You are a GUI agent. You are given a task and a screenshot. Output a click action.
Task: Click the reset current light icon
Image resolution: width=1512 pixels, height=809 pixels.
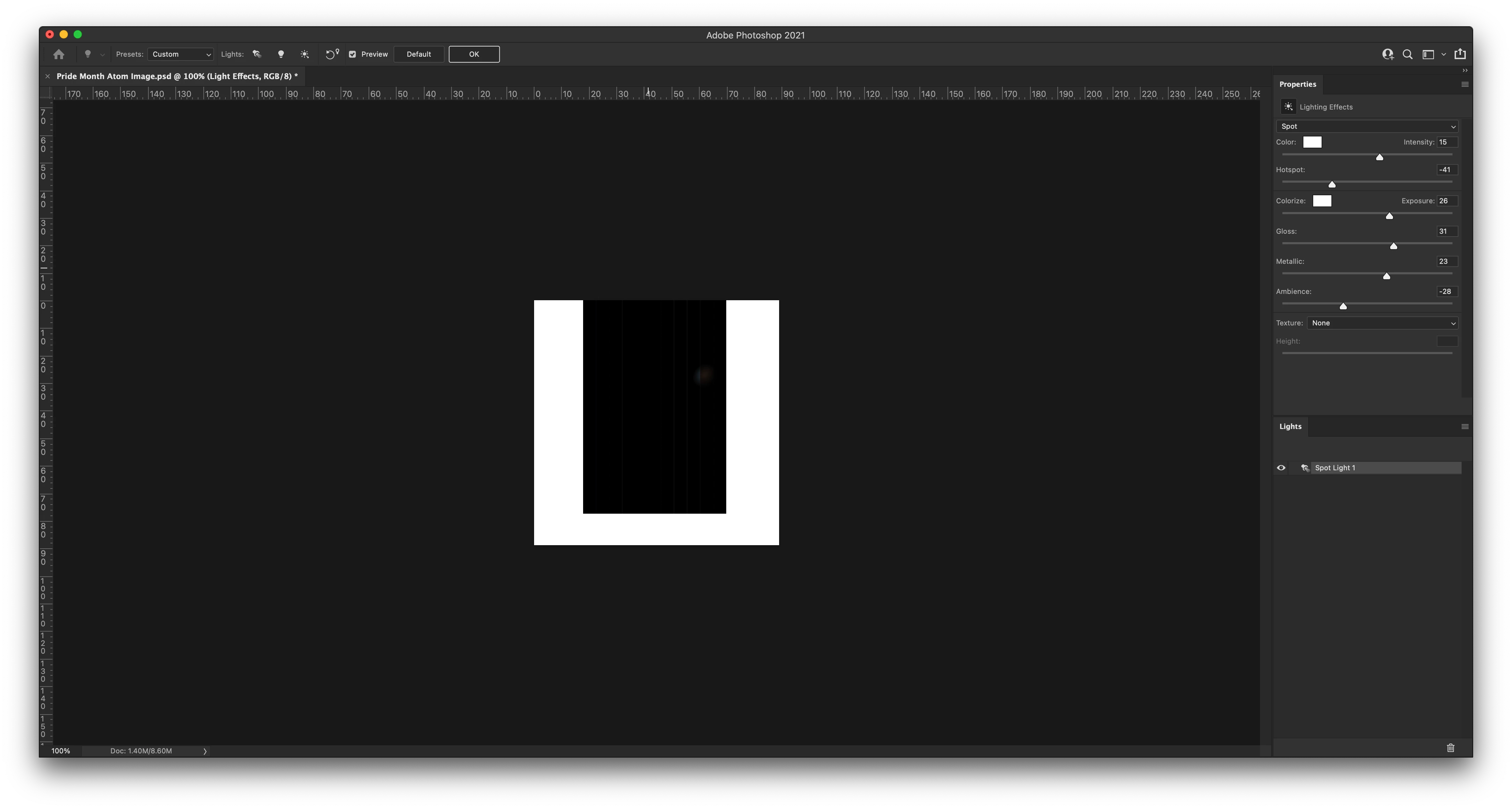coord(332,54)
